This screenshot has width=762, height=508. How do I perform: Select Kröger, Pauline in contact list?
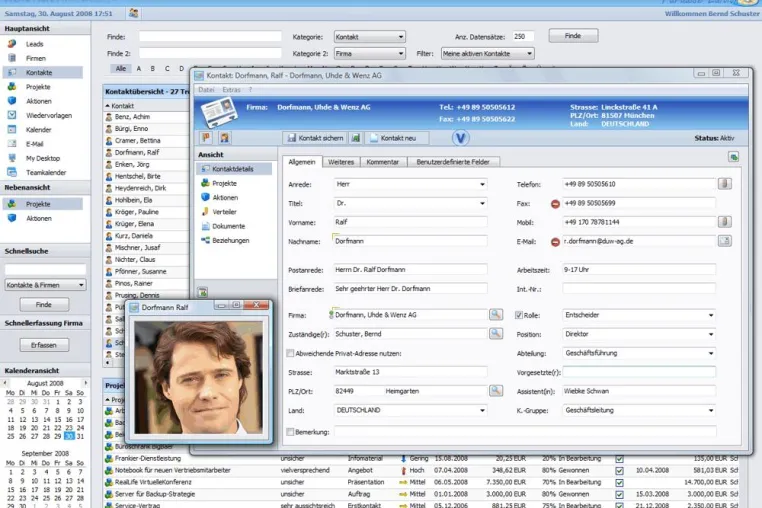coord(137,212)
